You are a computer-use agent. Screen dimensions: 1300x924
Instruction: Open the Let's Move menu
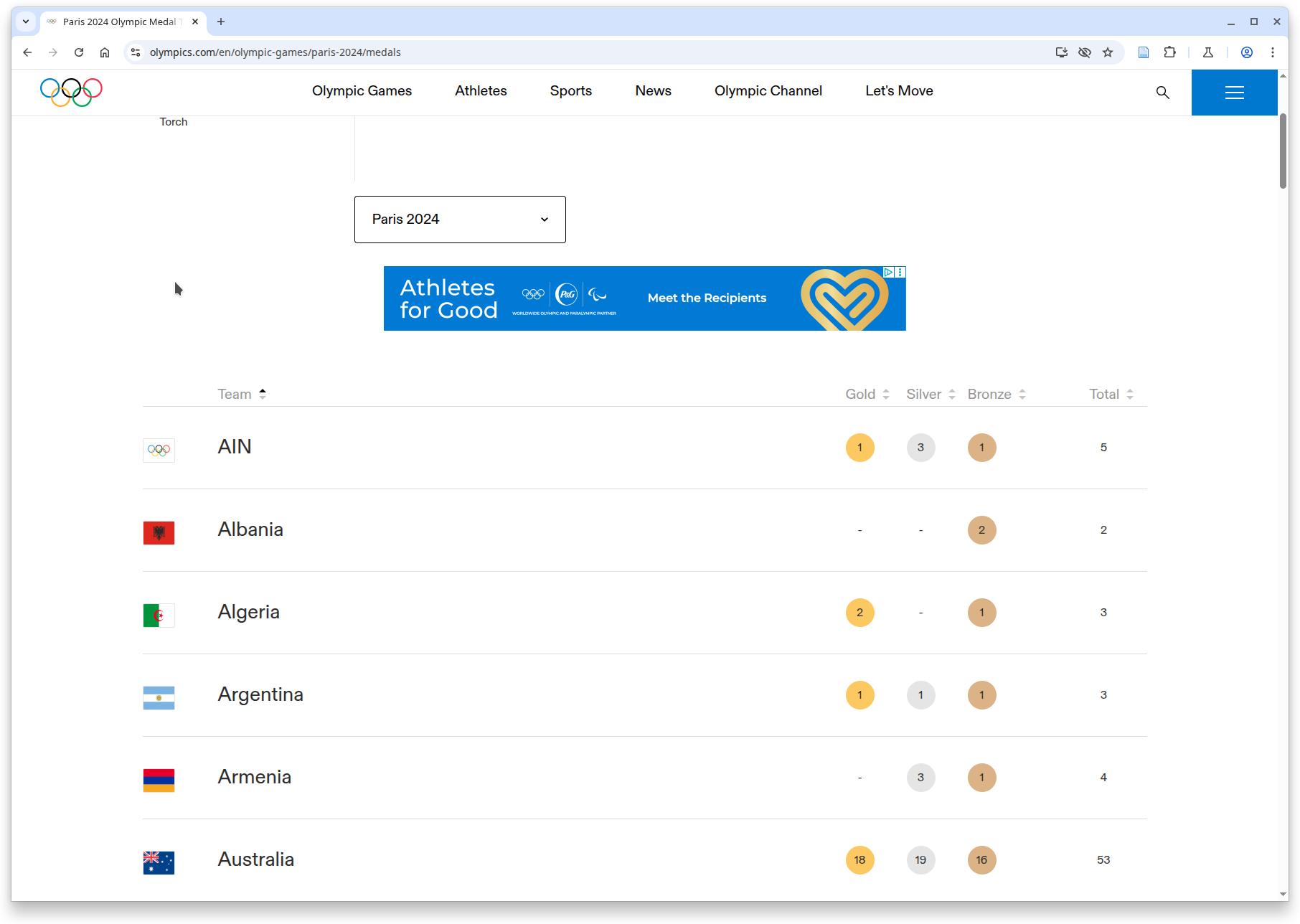click(x=899, y=91)
